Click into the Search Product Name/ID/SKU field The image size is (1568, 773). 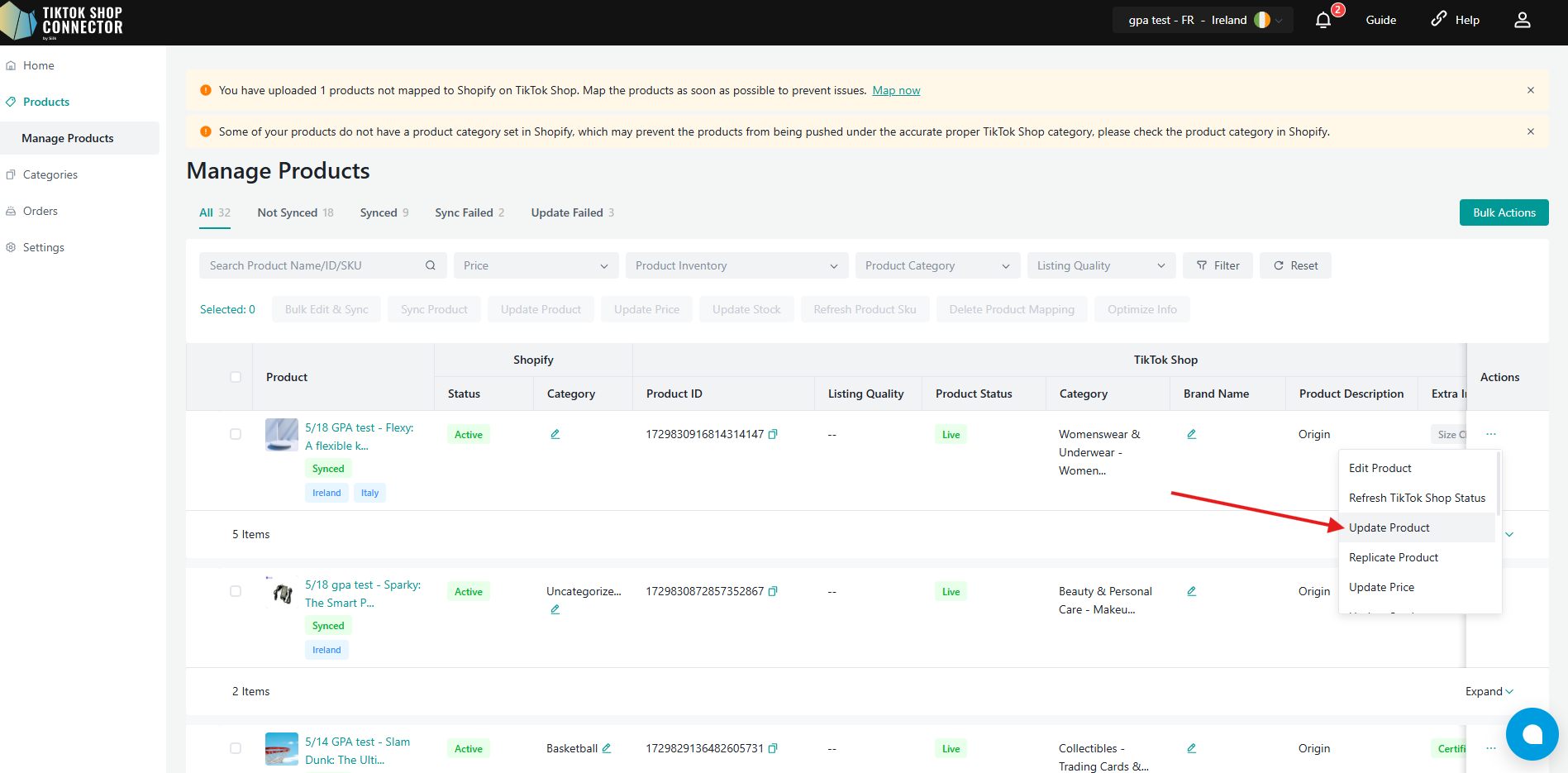(323, 265)
